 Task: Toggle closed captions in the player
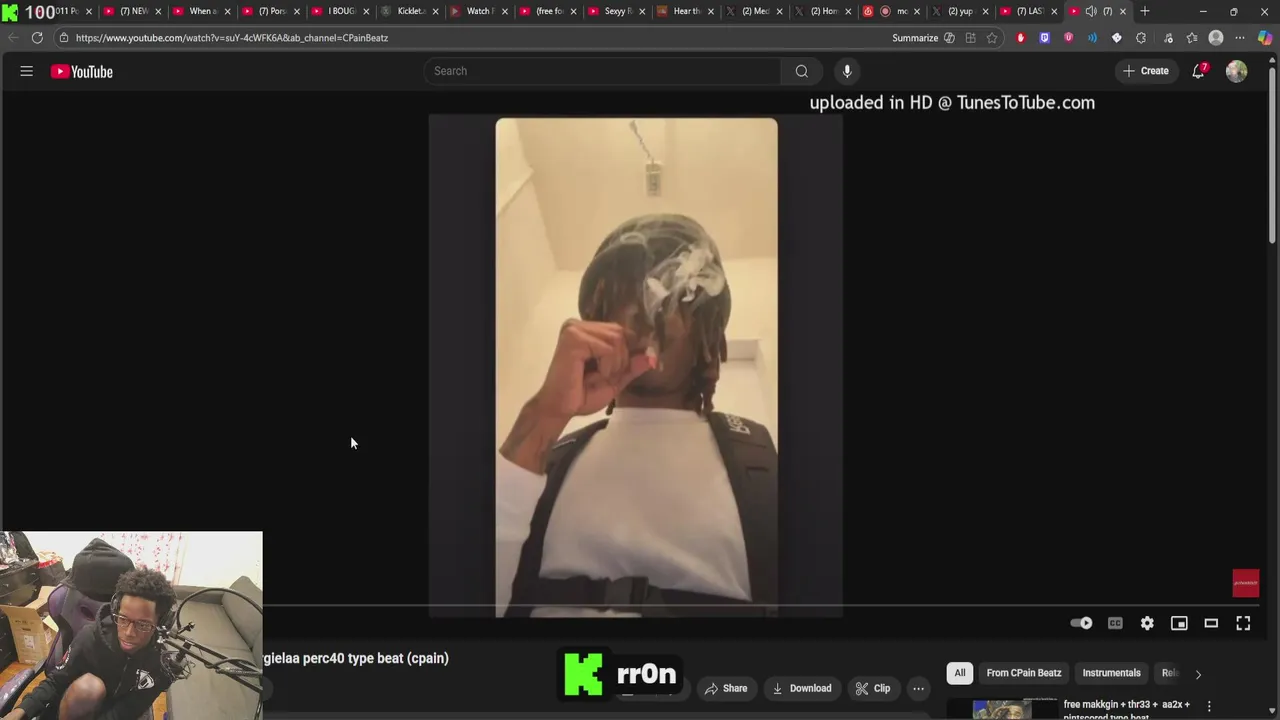tap(1115, 623)
